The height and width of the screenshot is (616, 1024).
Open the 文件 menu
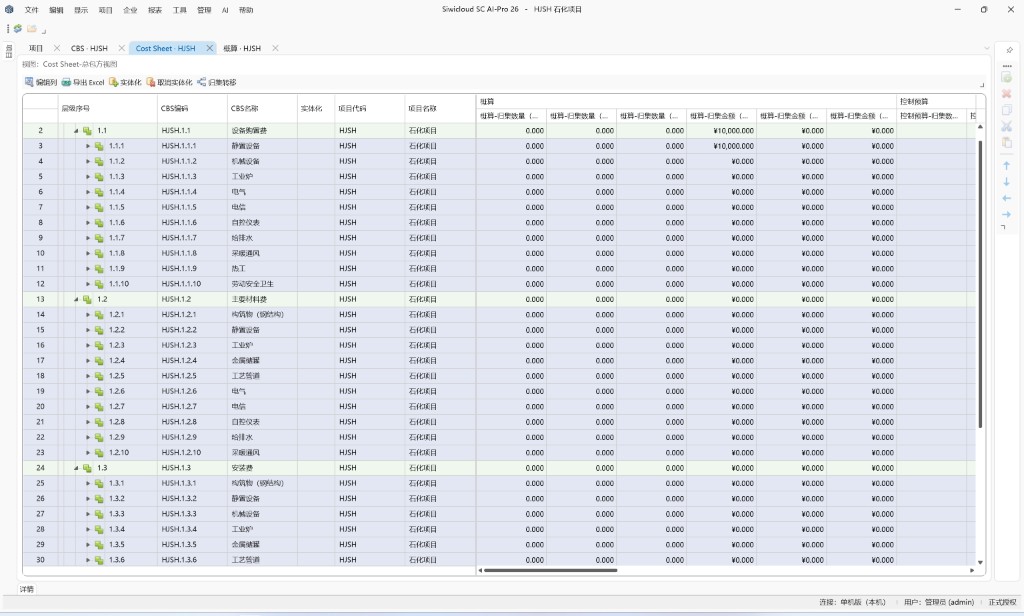coord(31,10)
